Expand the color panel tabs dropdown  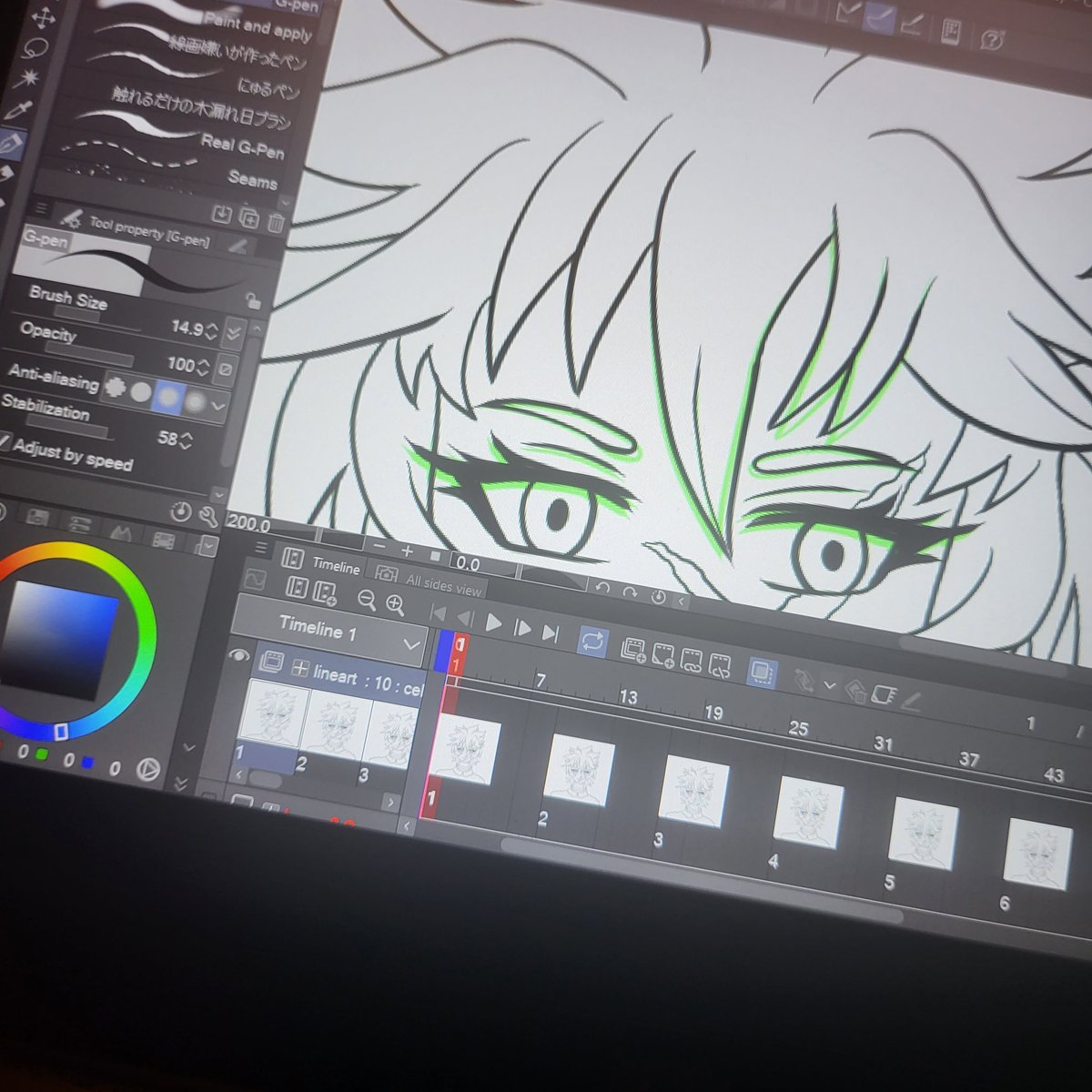coord(208,547)
